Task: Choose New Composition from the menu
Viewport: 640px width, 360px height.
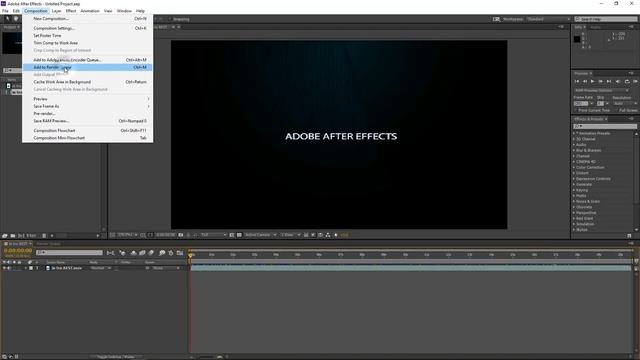Action: [x=88, y=19]
